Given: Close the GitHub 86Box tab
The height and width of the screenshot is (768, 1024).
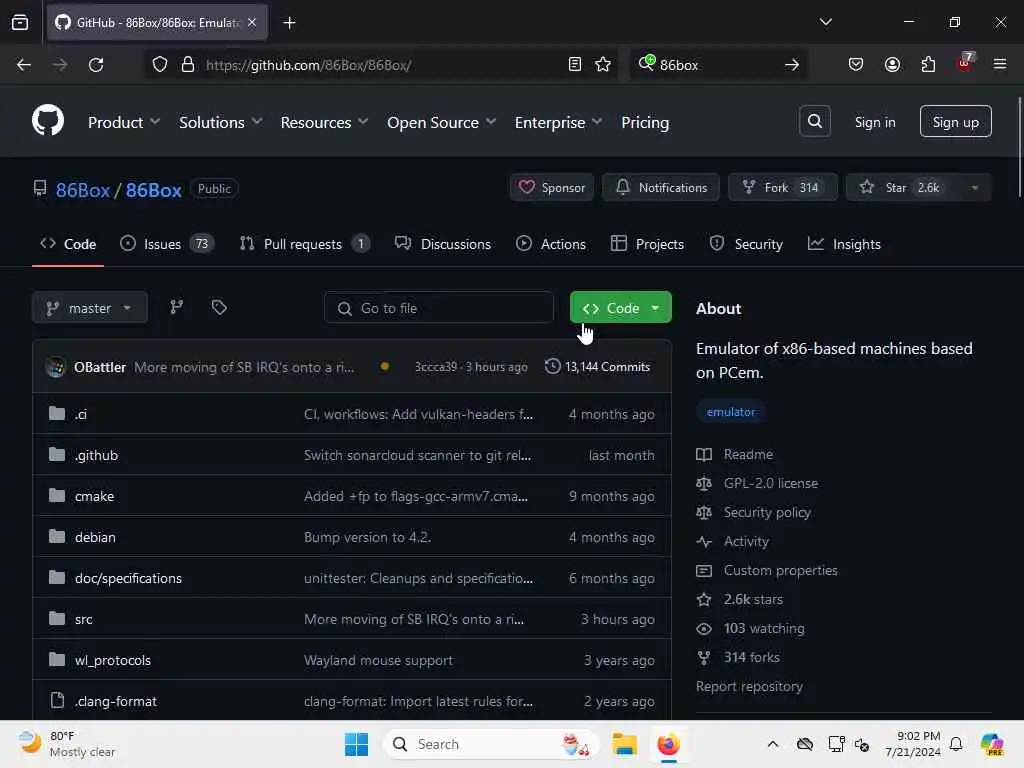Looking at the screenshot, I should coord(252,23).
